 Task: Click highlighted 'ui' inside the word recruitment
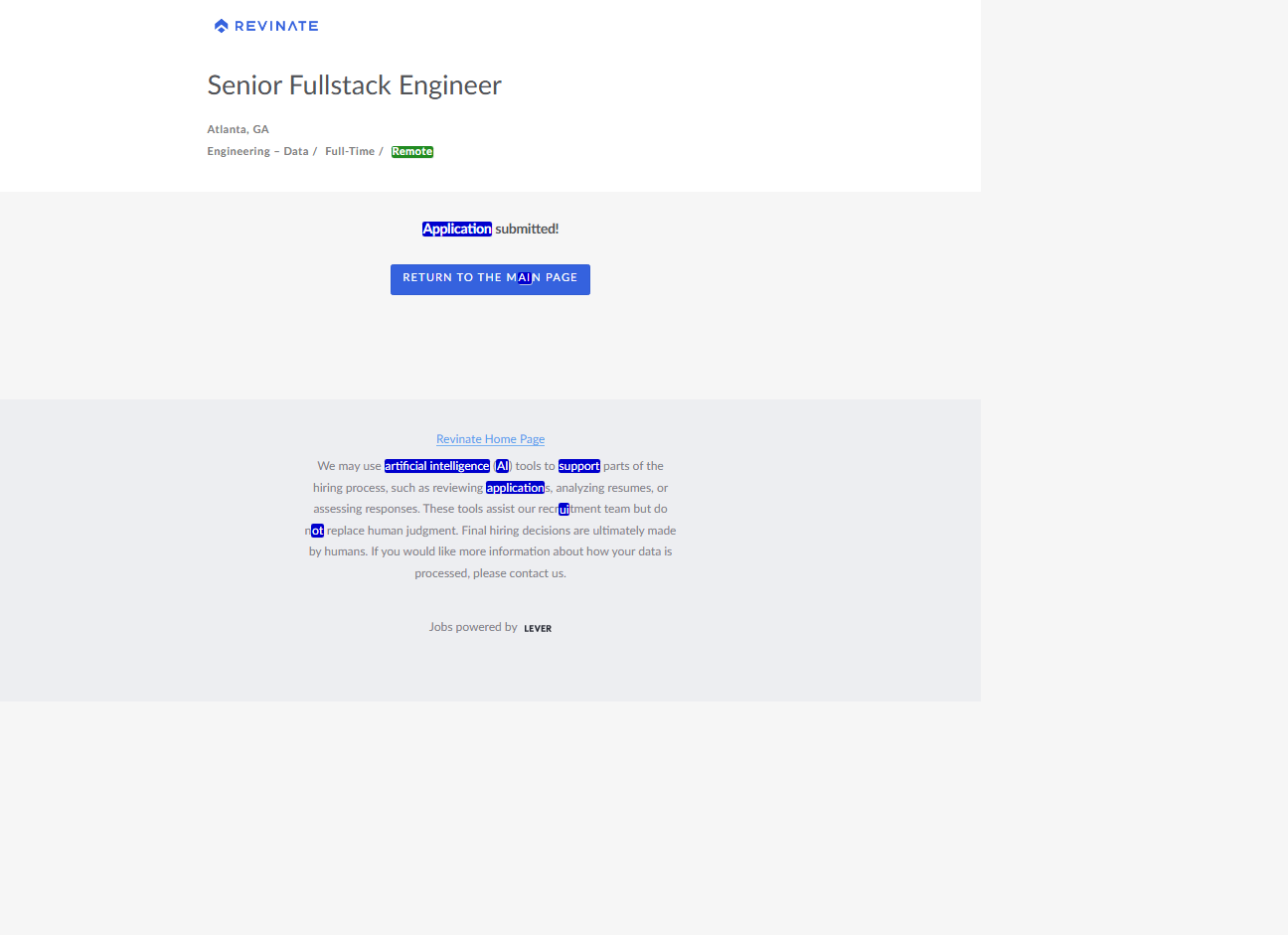[x=563, y=510]
